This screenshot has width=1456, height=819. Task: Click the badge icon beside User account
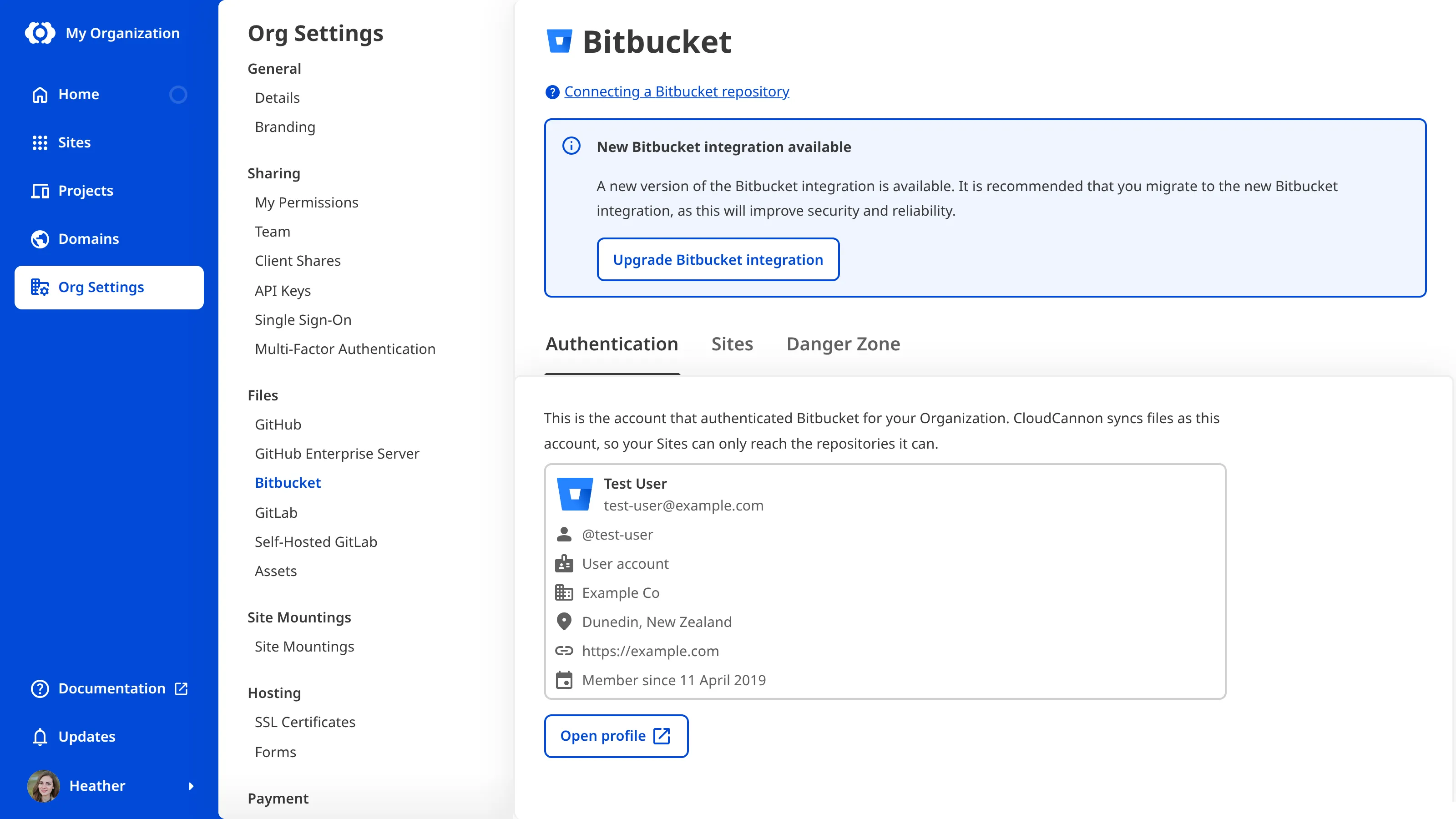pyautogui.click(x=564, y=564)
